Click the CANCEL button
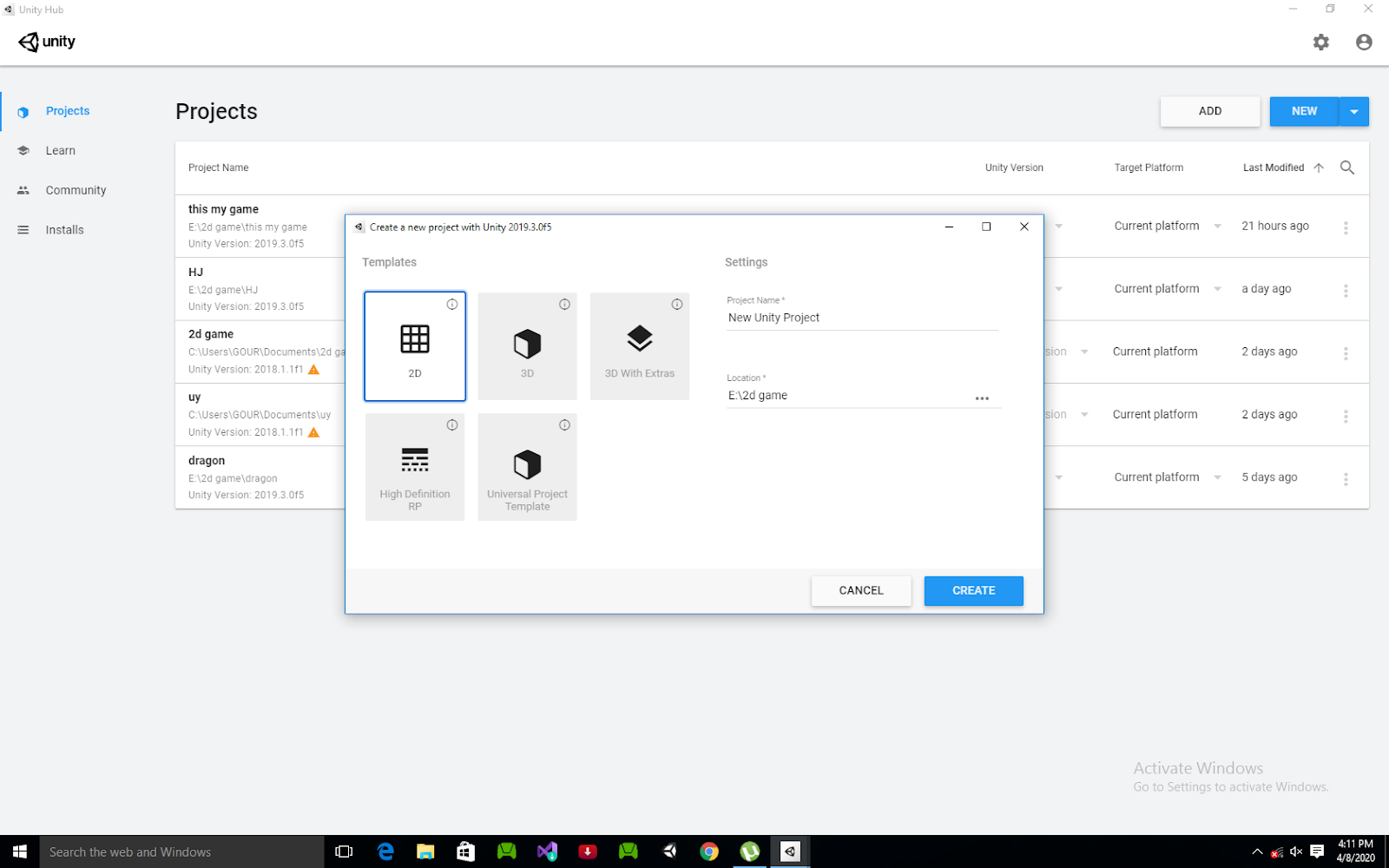This screenshot has height=868, width=1389. pyautogui.click(x=861, y=591)
